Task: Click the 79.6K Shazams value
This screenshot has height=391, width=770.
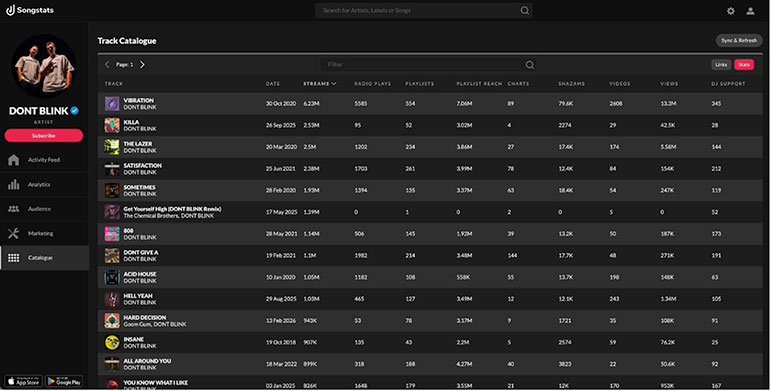Action: coord(566,104)
